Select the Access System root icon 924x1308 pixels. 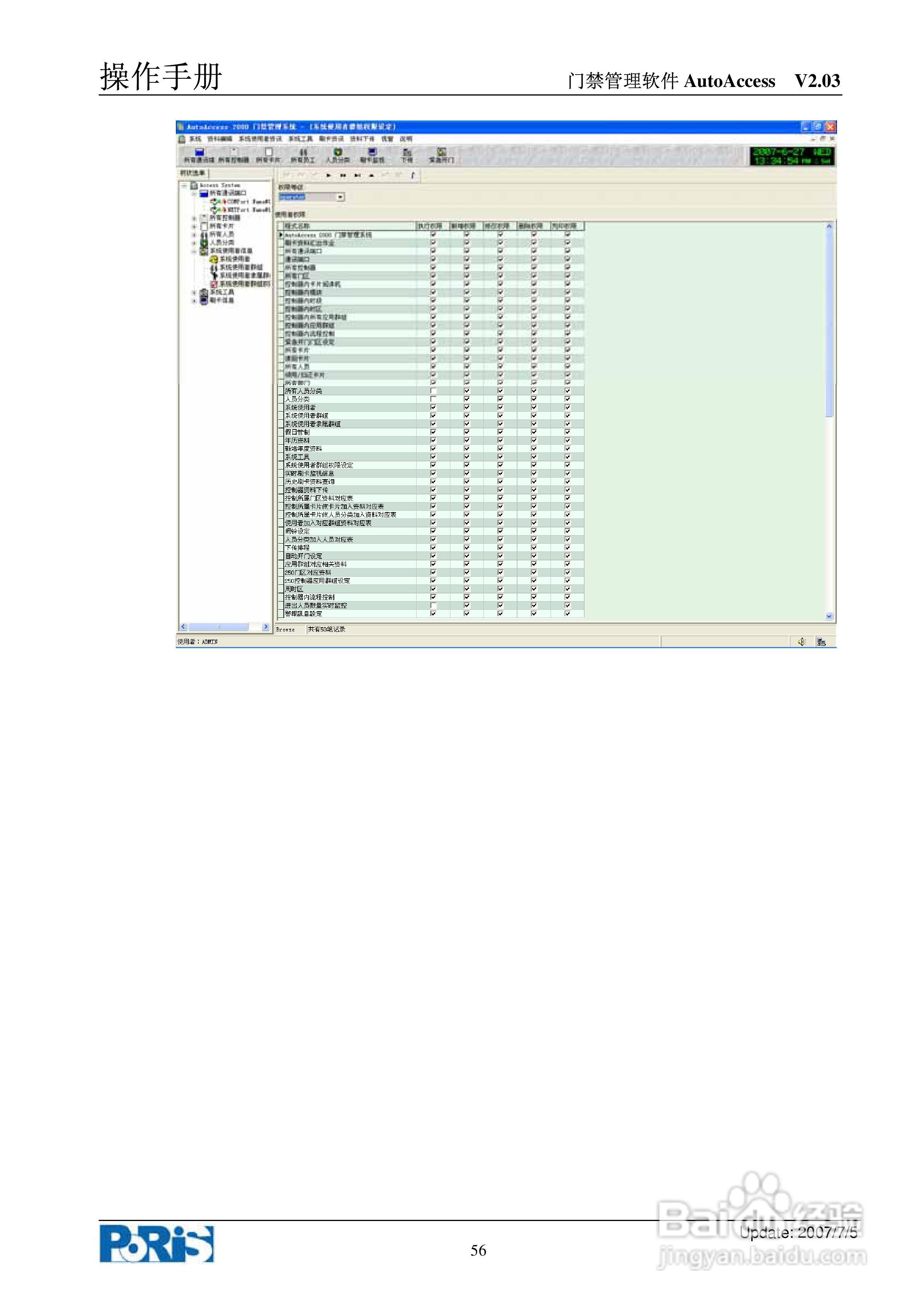194,185
